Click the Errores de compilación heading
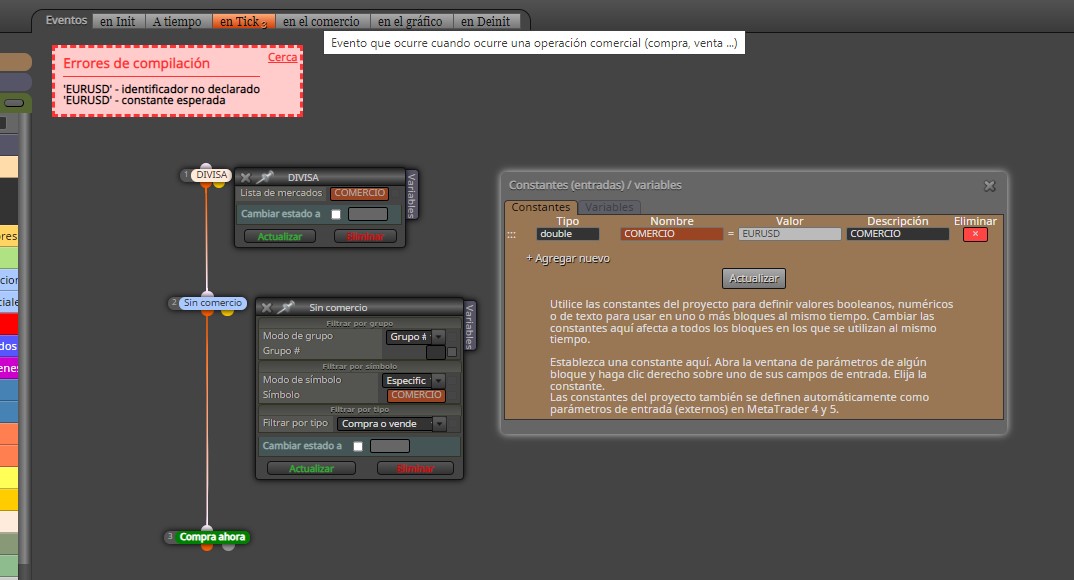The width and height of the screenshot is (1074, 580). pyautogui.click(x=136, y=64)
